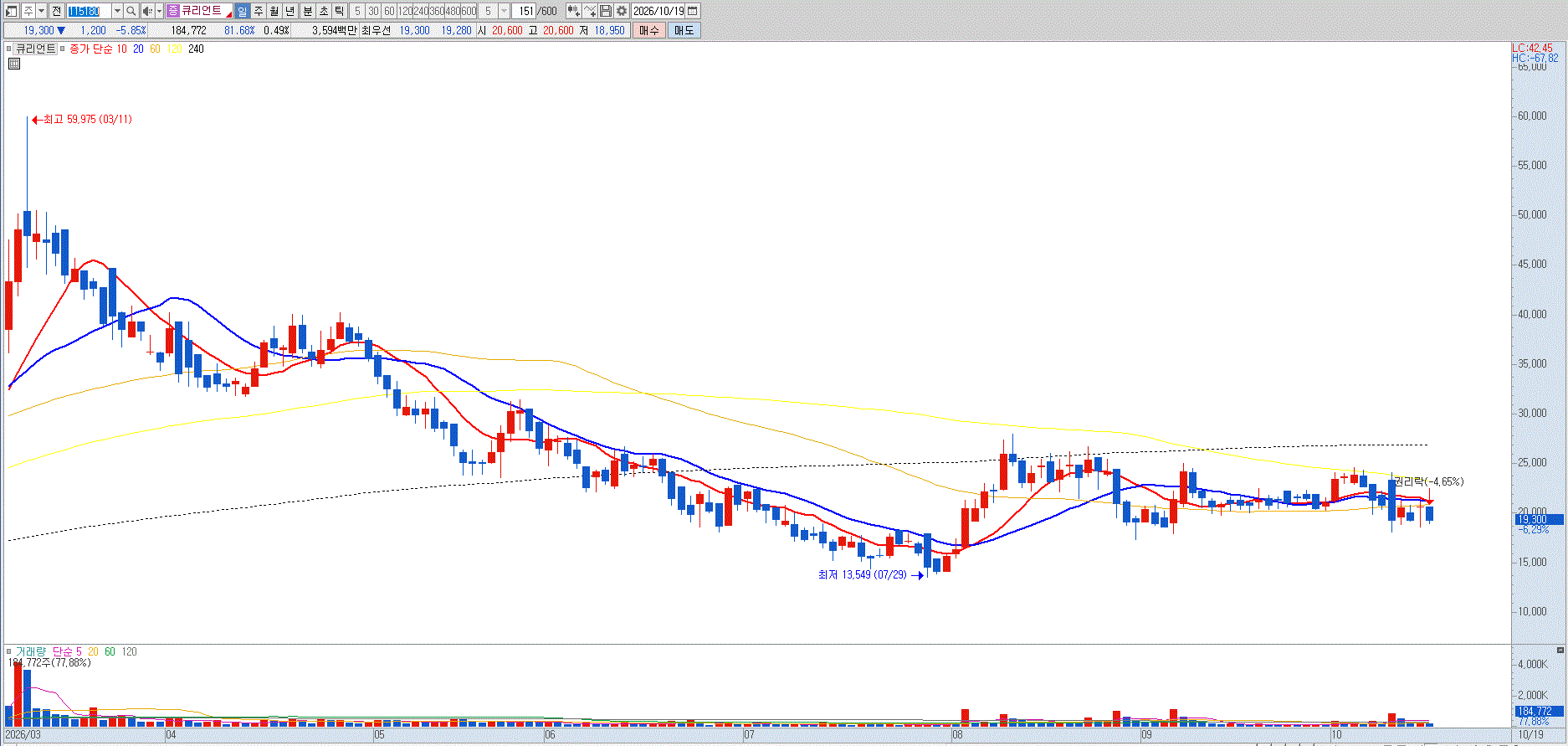Image resolution: width=1568 pixels, height=746 pixels.
Task: Click the 최고 59,975 high marker
Action: (81, 119)
